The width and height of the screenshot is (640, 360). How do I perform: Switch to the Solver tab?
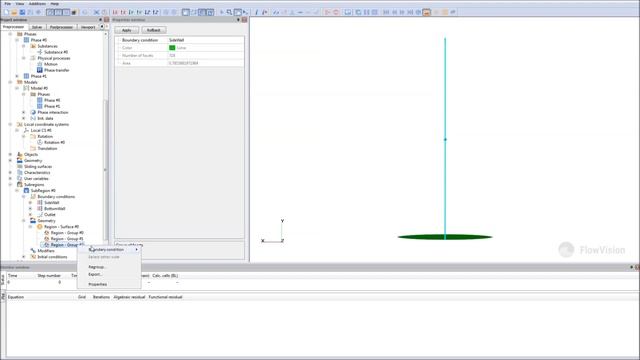pyautogui.click(x=37, y=27)
